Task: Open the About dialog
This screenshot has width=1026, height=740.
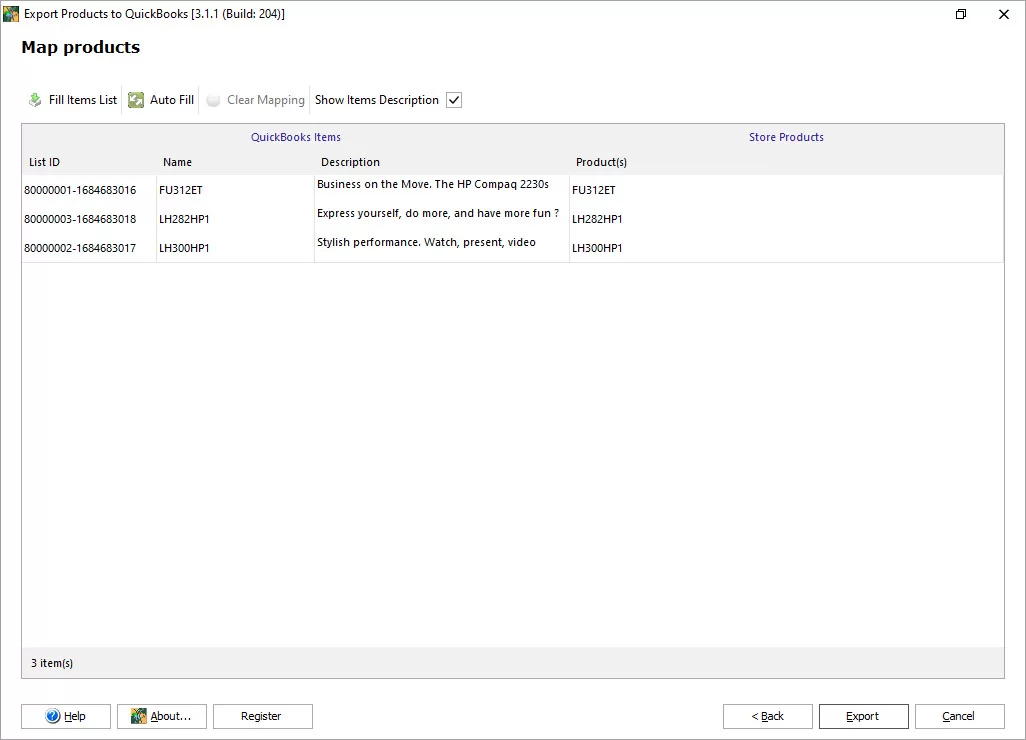Action: [x=162, y=716]
